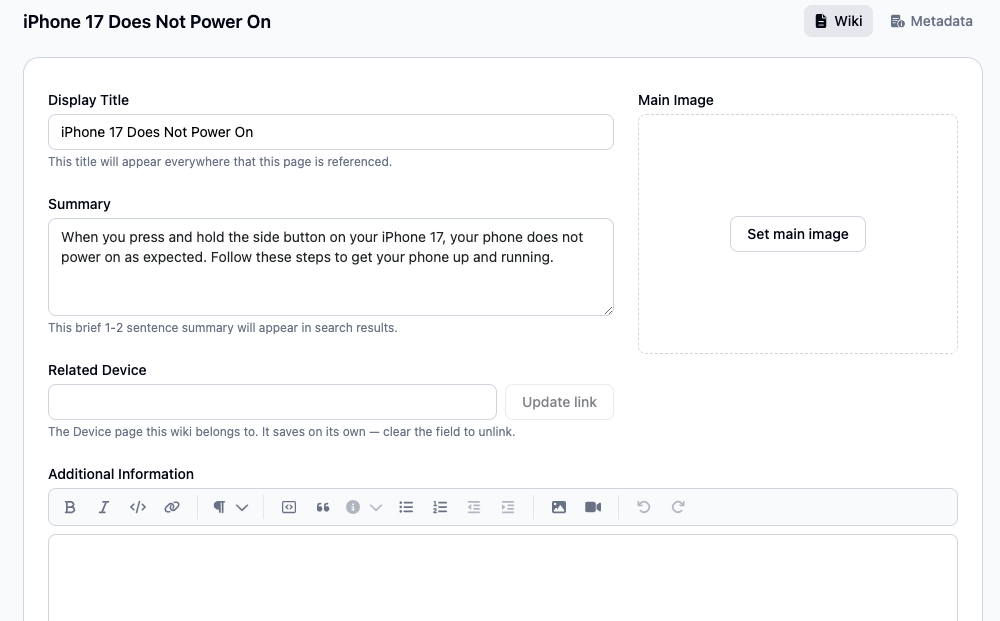Toggle italic formatting in editor toolbar

click(x=104, y=507)
